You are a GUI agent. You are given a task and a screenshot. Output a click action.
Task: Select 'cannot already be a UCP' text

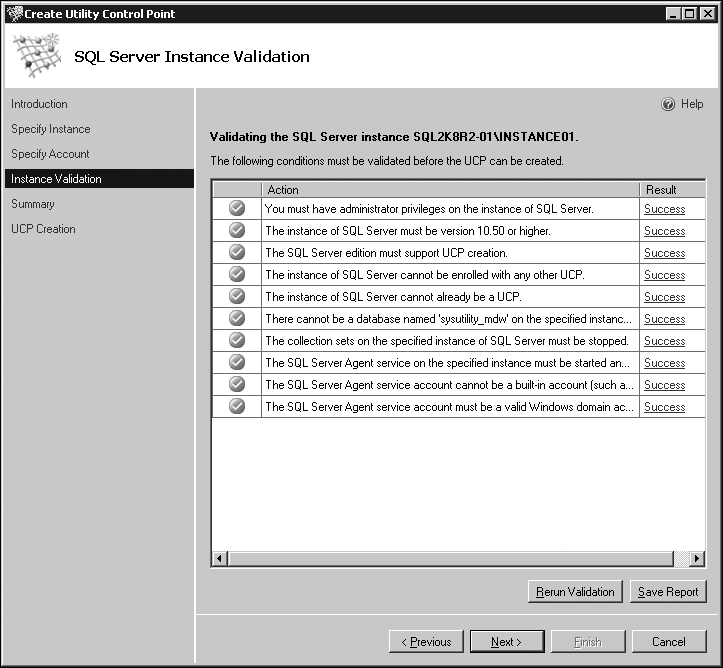pos(393,297)
